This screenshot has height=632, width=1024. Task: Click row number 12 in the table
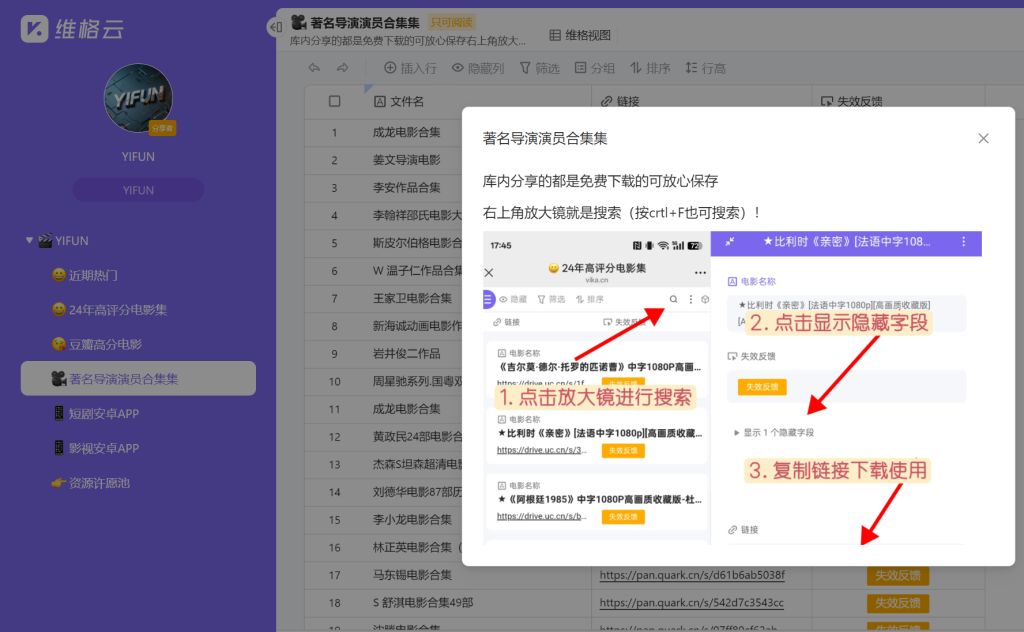click(334, 437)
